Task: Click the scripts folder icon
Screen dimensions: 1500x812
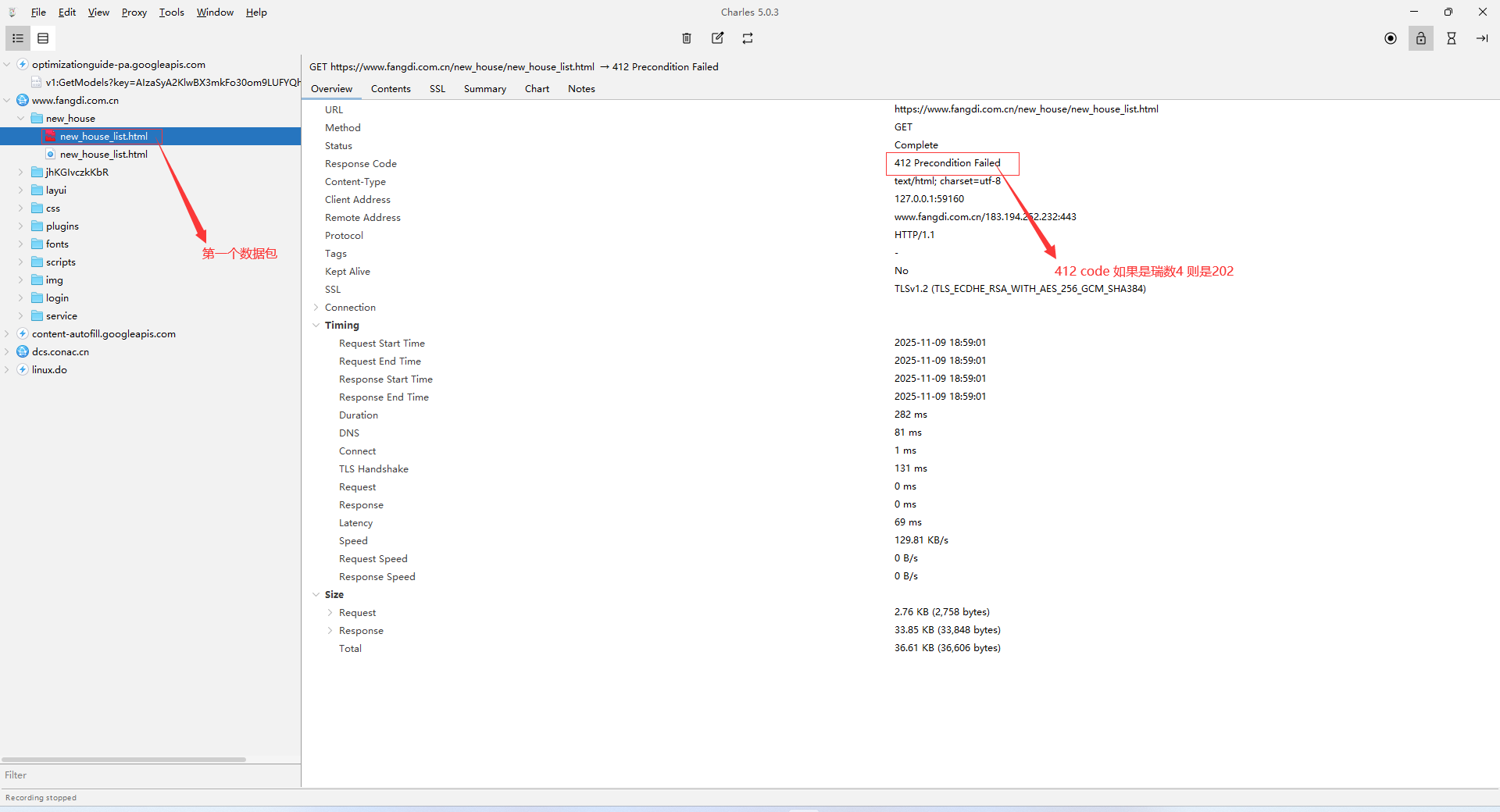Action: [37, 262]
